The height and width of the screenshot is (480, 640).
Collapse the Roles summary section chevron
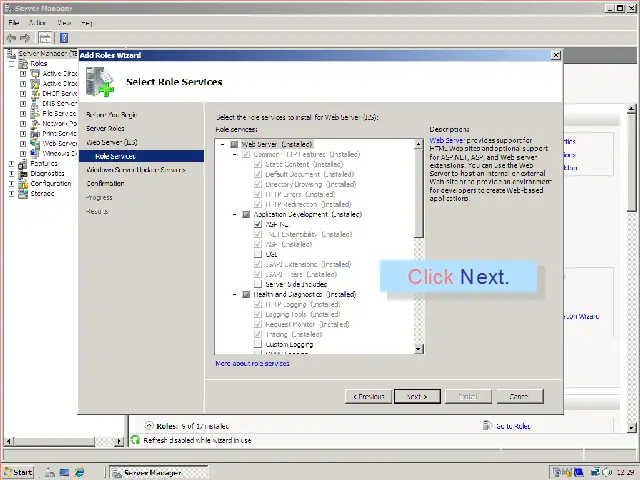tap(149, 426)
